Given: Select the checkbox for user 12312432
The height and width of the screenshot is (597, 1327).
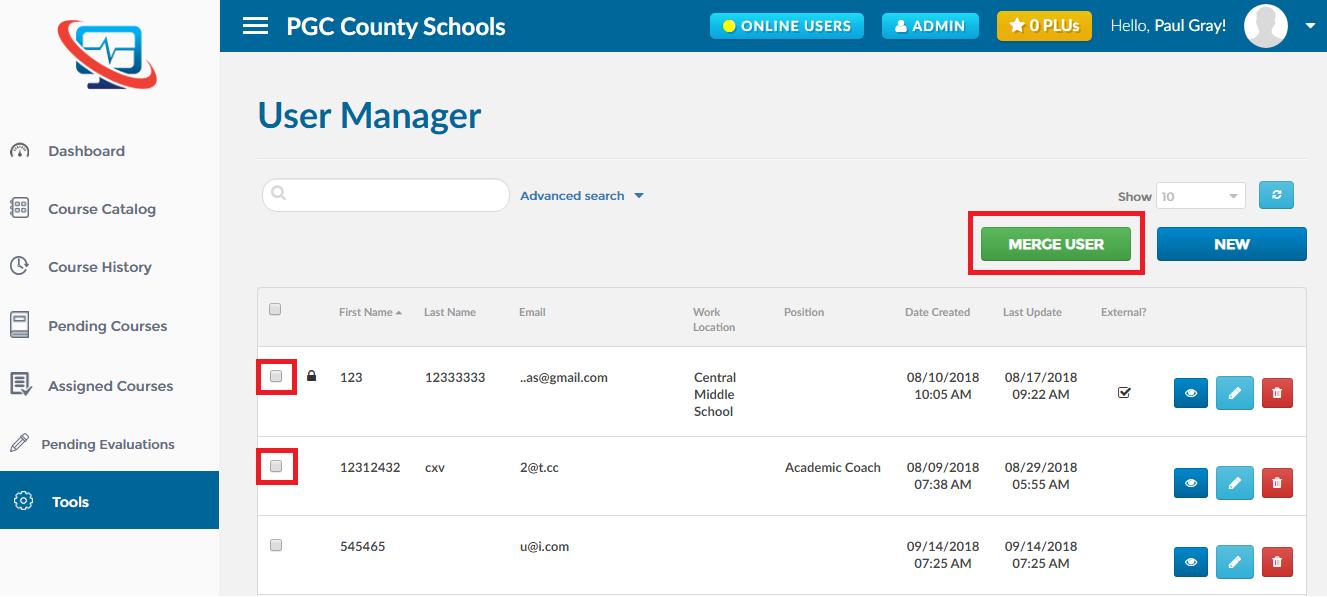Looking at the screenshot, I should [276, 466].
